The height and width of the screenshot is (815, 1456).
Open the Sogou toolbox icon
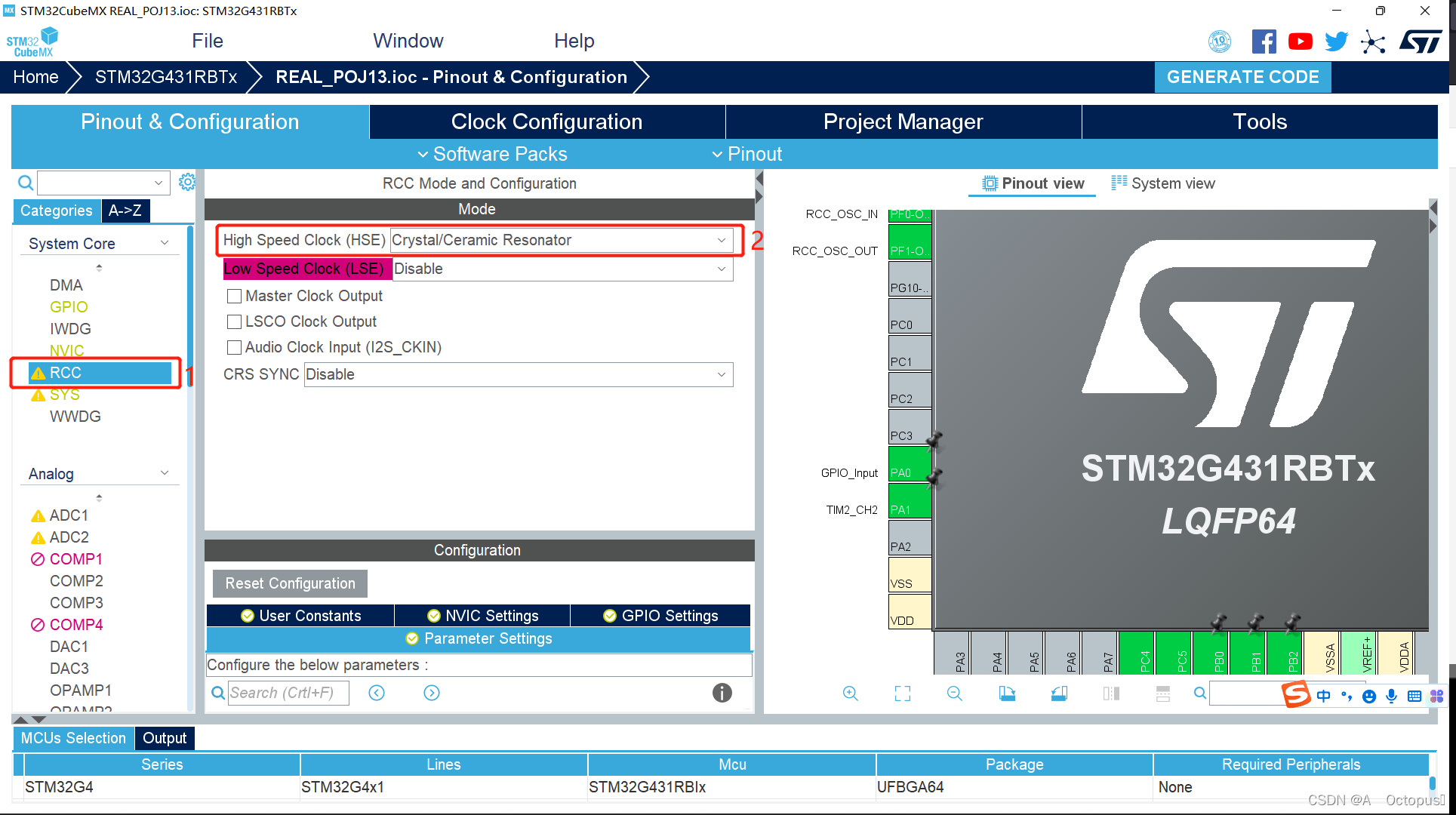[1436, 696]
